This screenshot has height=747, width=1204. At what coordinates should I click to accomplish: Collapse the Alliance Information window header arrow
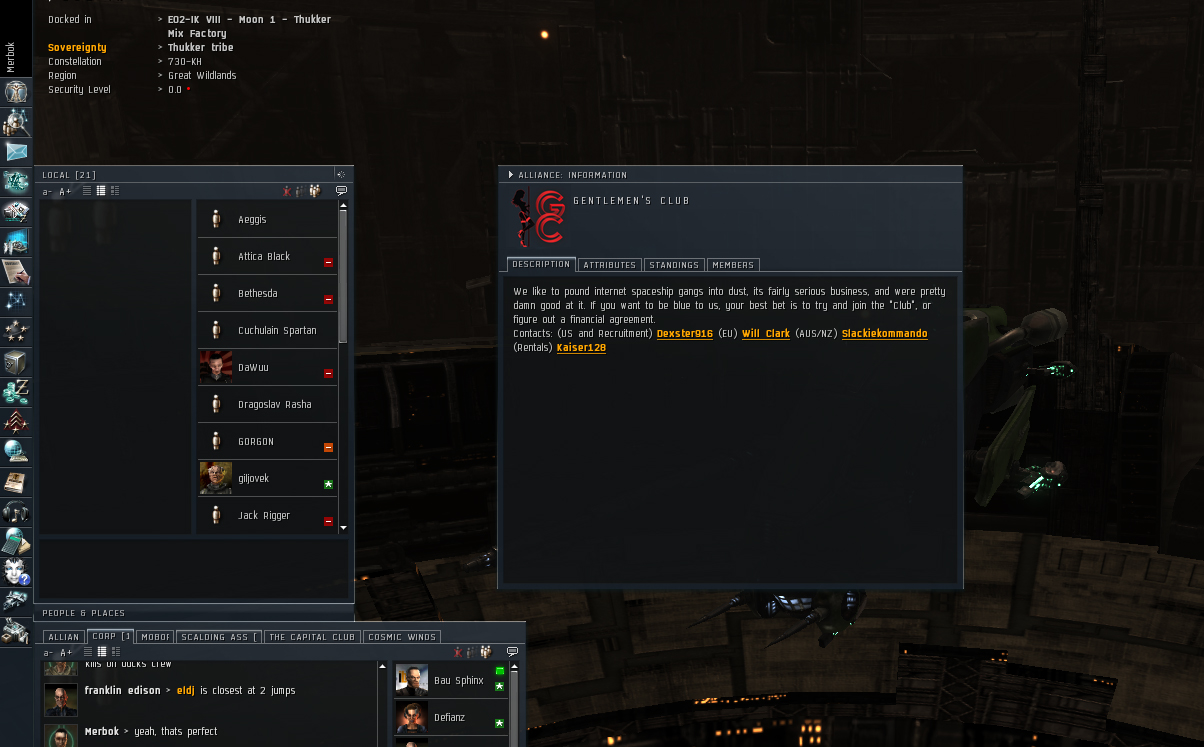[511, 175]
